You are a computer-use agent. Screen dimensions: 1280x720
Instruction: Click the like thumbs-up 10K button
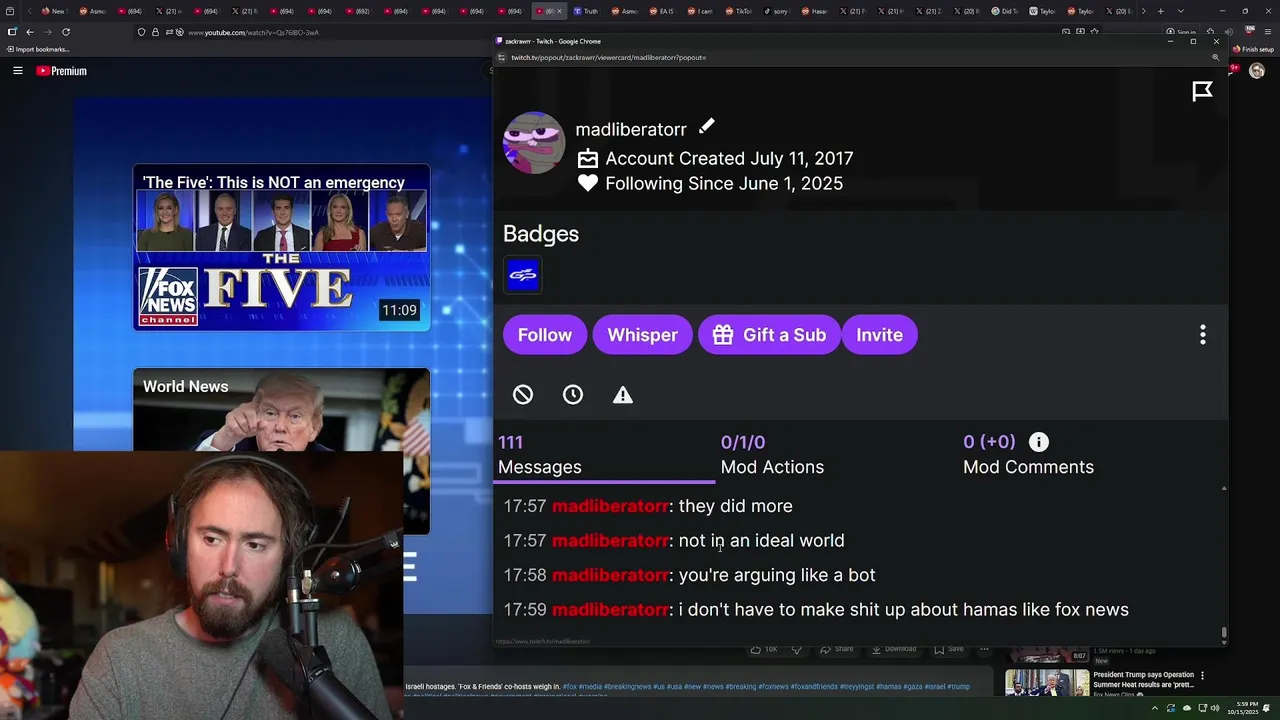(x=764, y=649)
